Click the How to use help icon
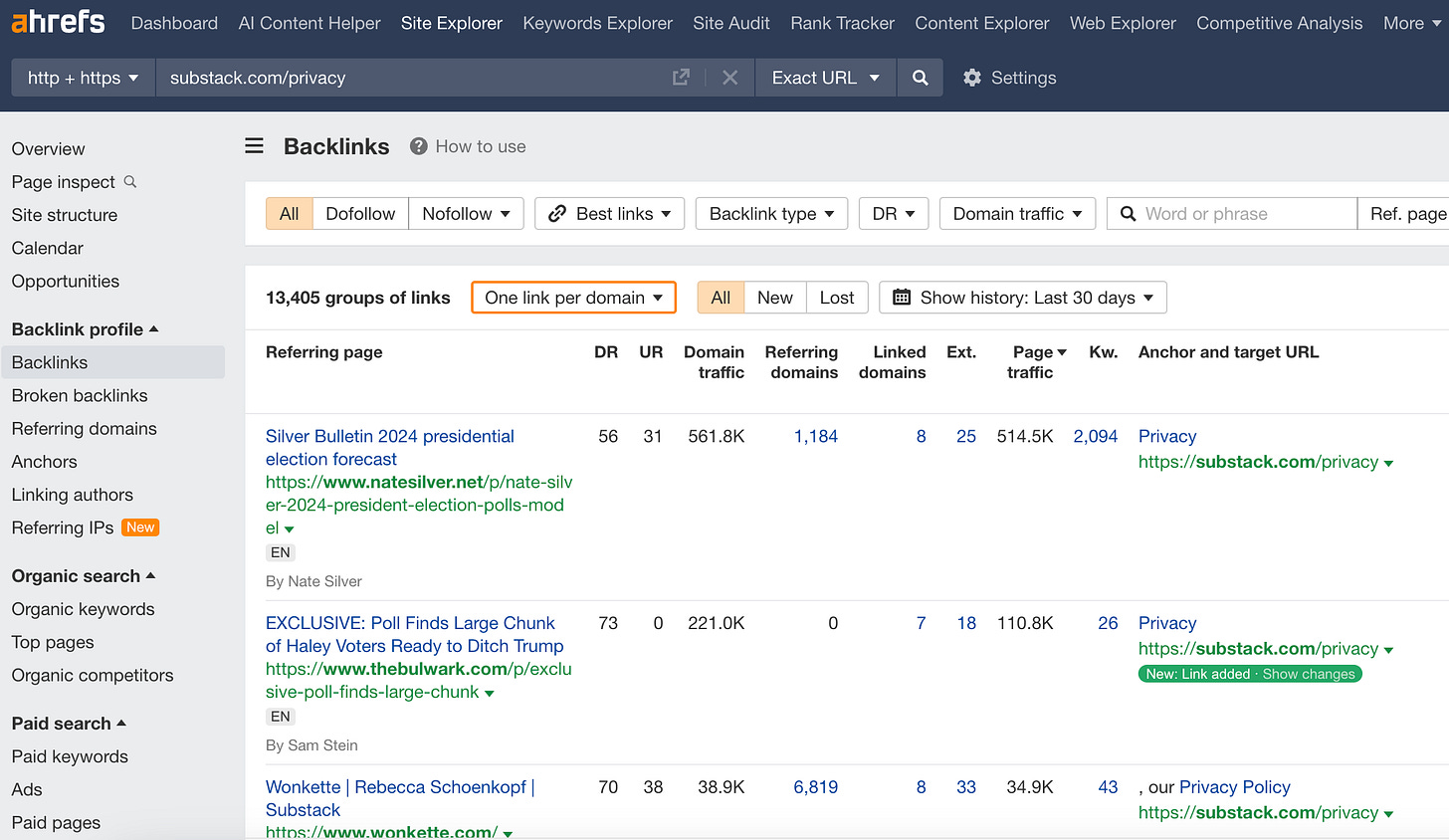This screenshot has height=840, width=1449. point(419,146)
